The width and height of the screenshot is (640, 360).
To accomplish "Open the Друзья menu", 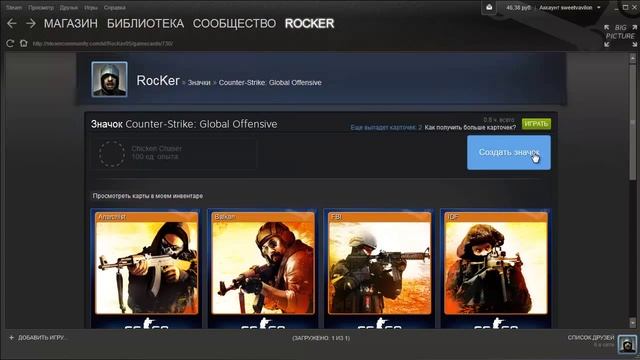I will [x=69, y=7].
